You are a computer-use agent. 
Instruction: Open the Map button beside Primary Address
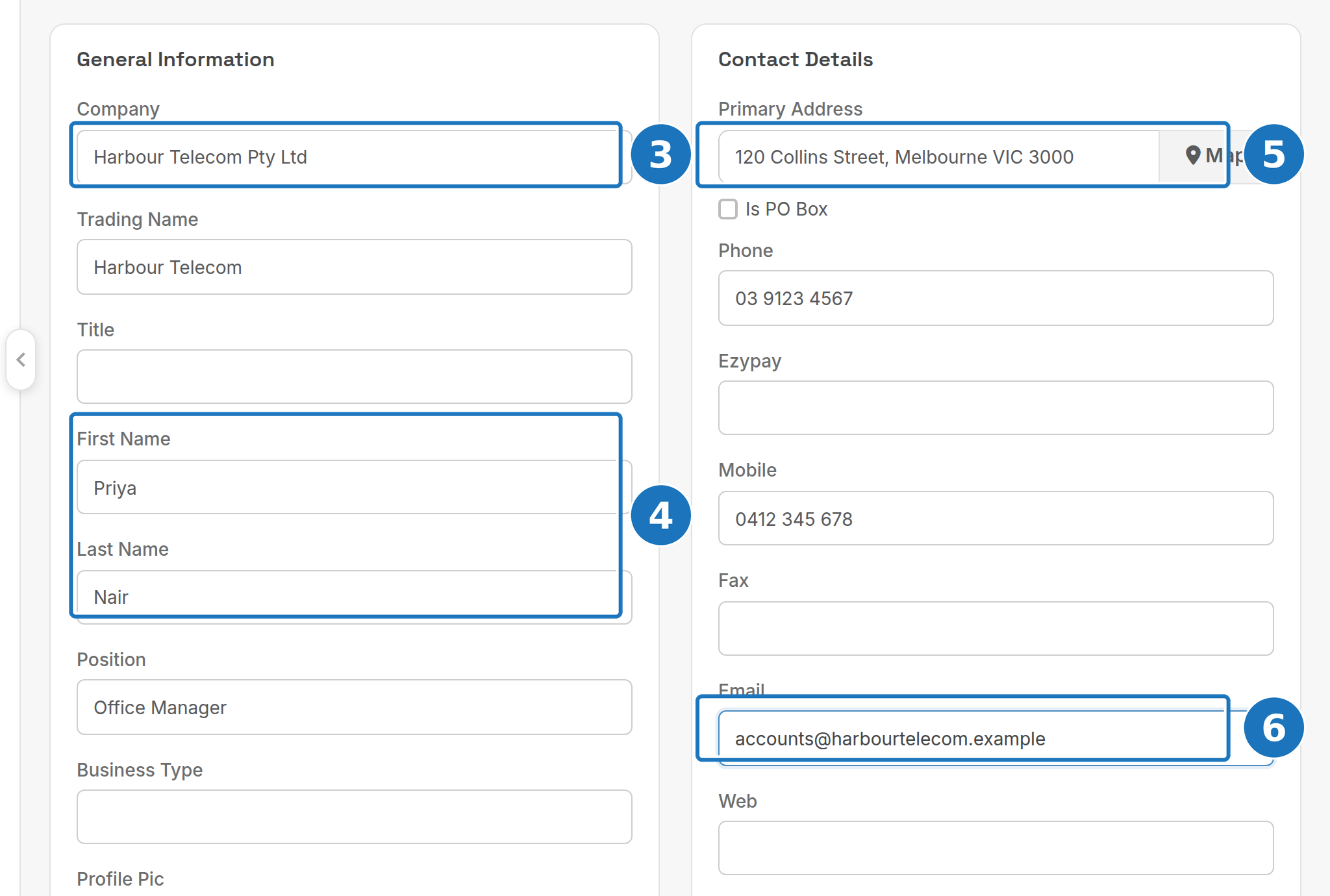point(1216,156)
